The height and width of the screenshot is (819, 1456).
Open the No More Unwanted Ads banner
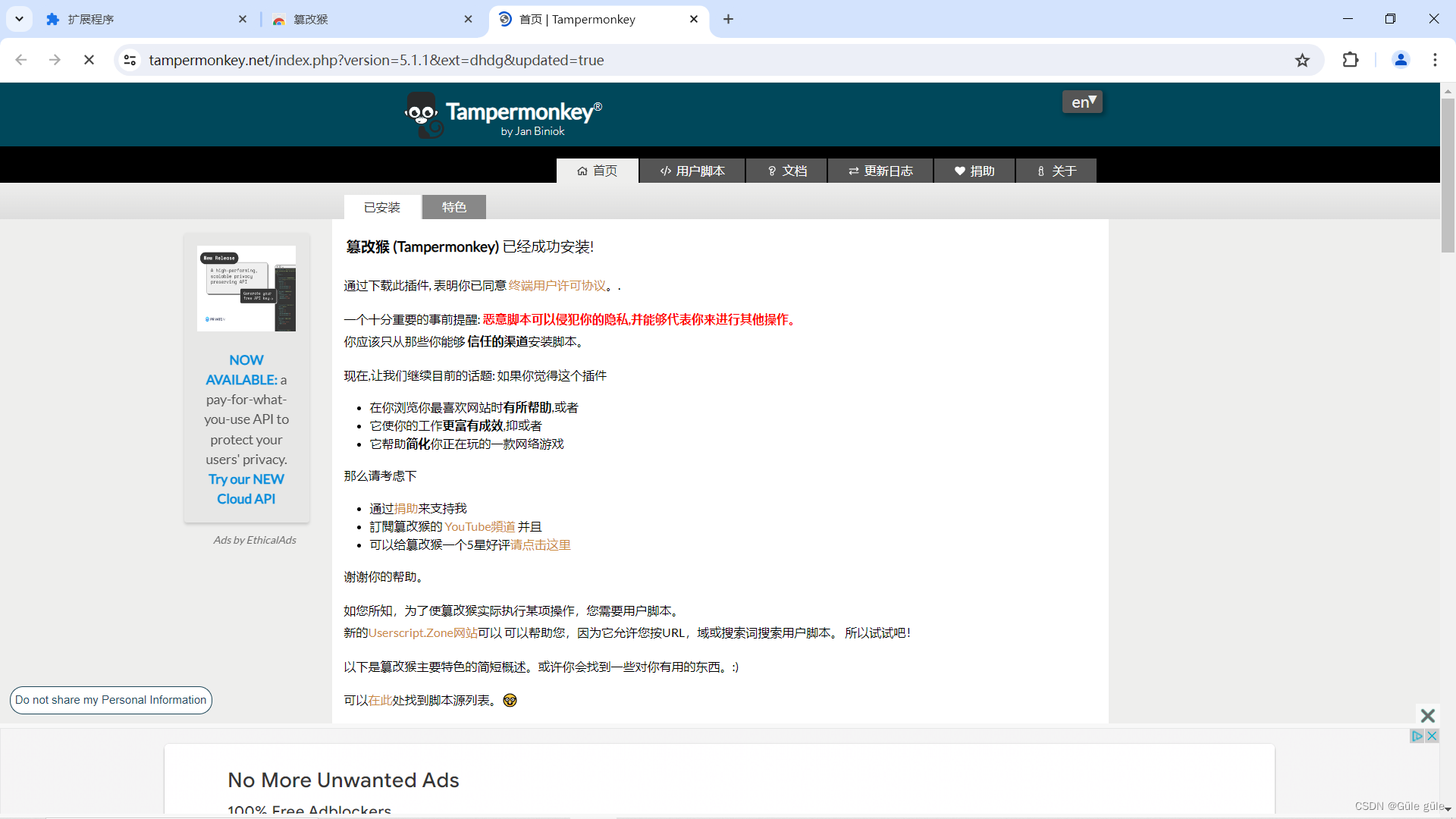tap(720, 780)
